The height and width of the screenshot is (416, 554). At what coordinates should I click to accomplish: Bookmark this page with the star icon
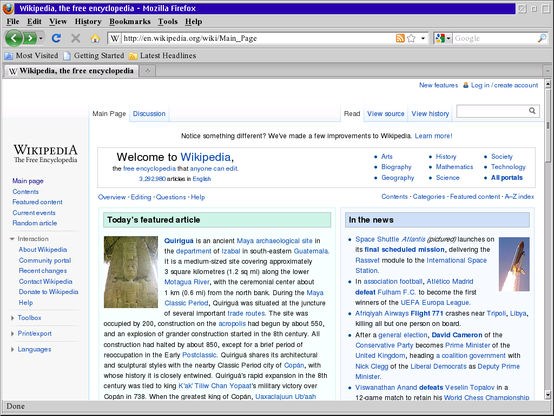pyautogui.click(x=411, y=38)
